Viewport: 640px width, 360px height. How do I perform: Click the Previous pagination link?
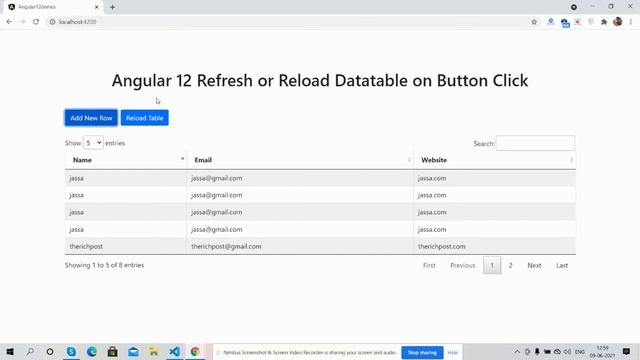pyautogui.click(x=462, y=265)
